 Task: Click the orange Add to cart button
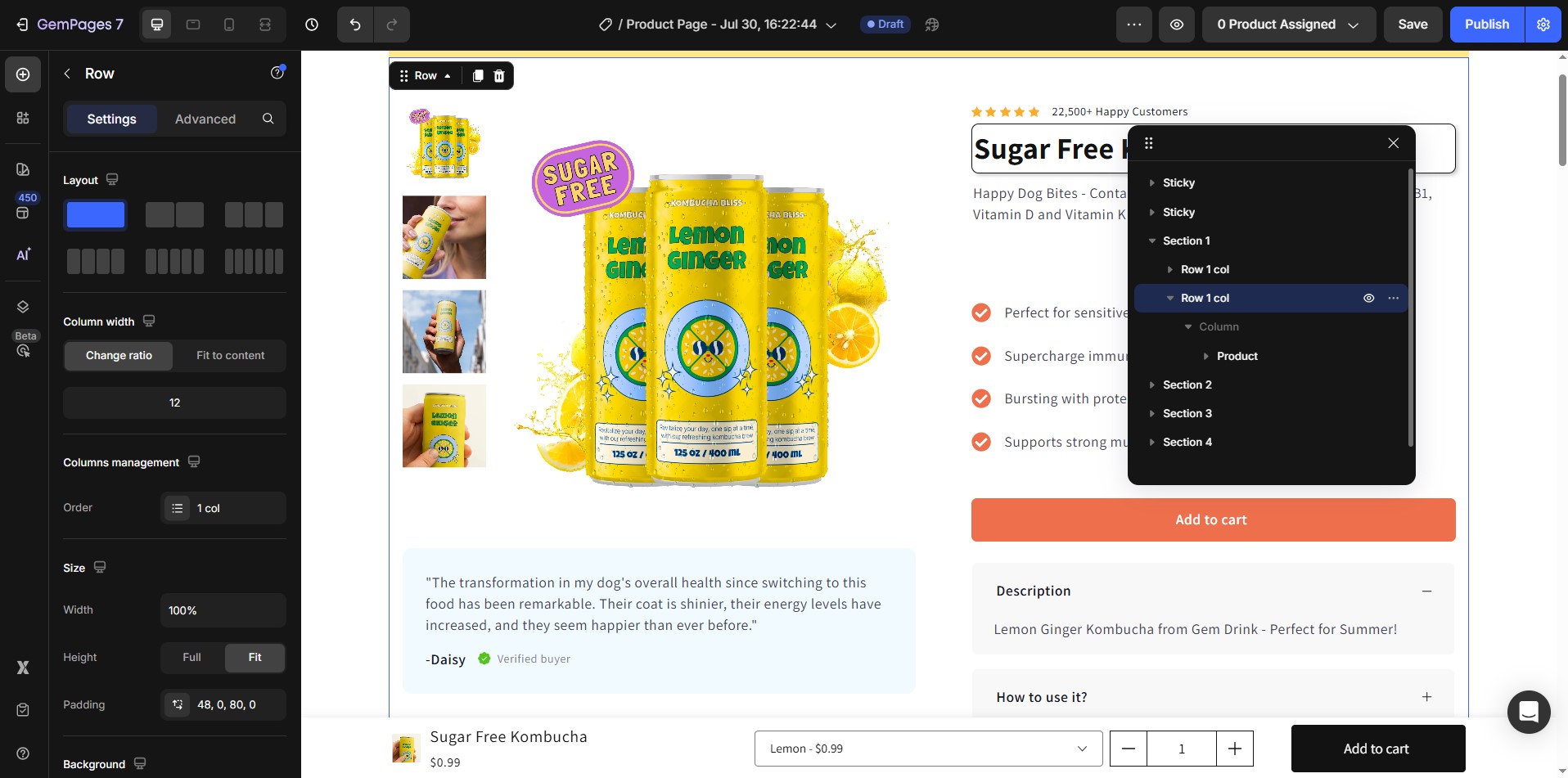point(1213,519)
